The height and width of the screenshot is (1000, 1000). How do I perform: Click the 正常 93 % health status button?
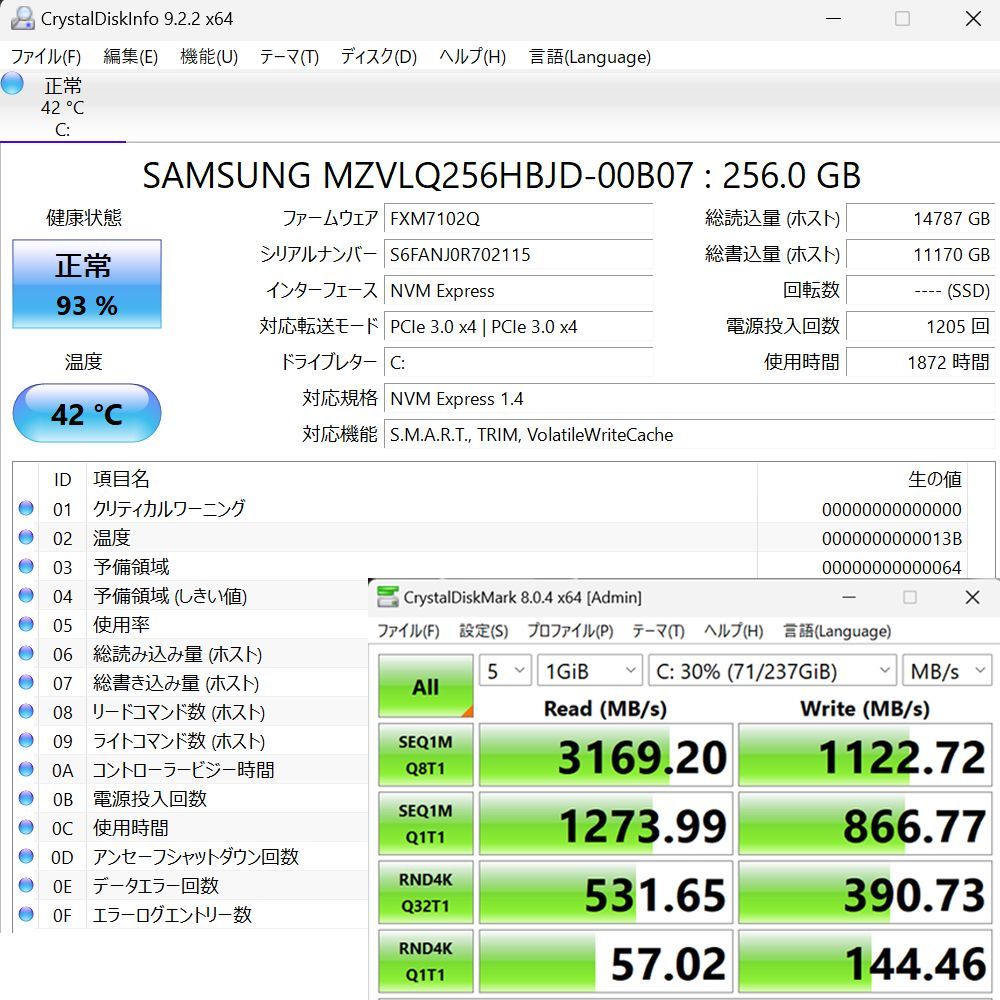87,284
